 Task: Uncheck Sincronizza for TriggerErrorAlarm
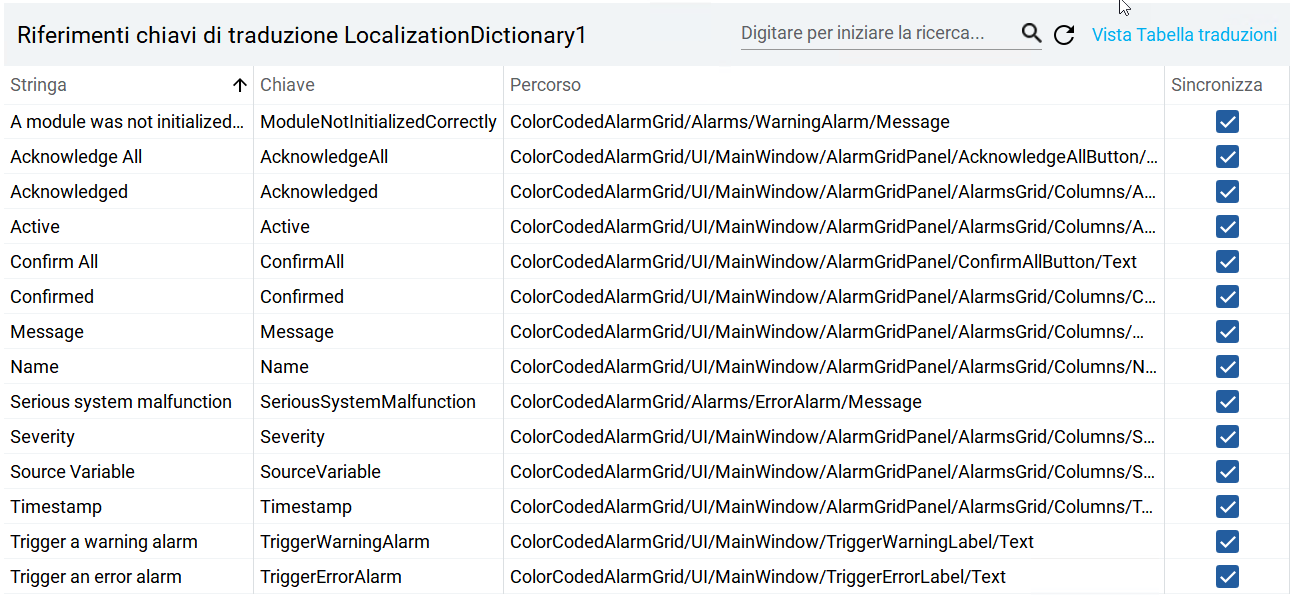1226,576
